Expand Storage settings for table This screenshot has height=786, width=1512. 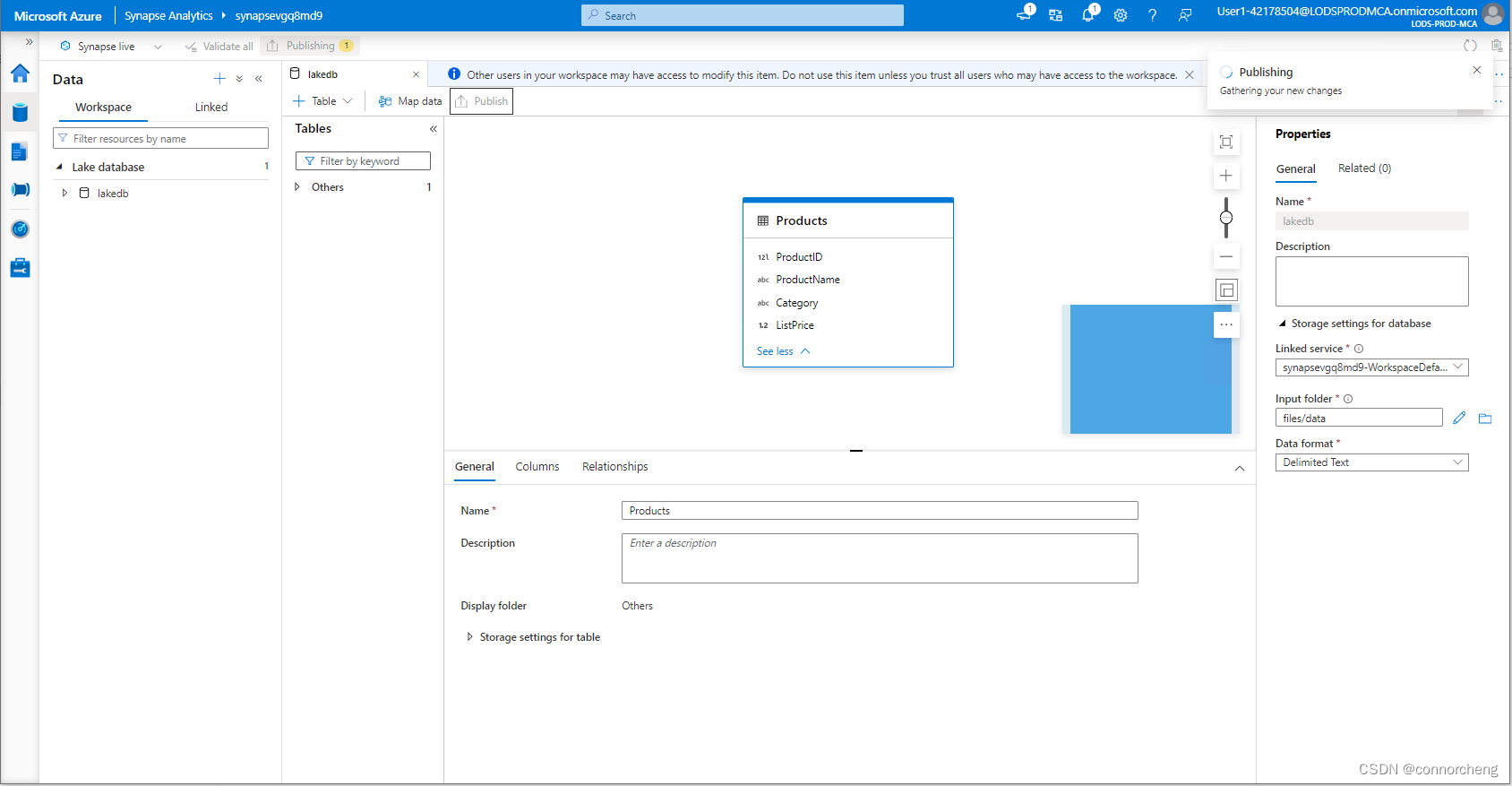pyautogui.click(x=469, y=637)
